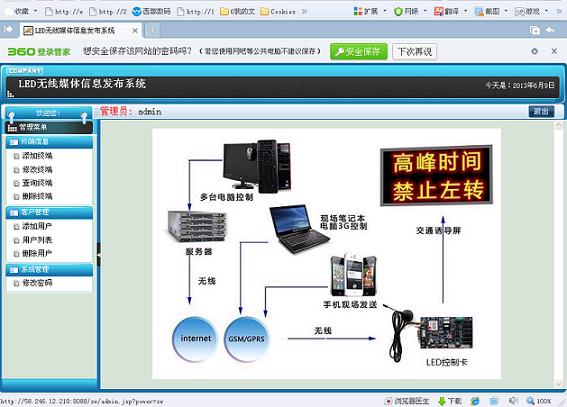Click the 管理菜单 header
The width and height of the screenshot is (567, 407).
coord(49,127)
